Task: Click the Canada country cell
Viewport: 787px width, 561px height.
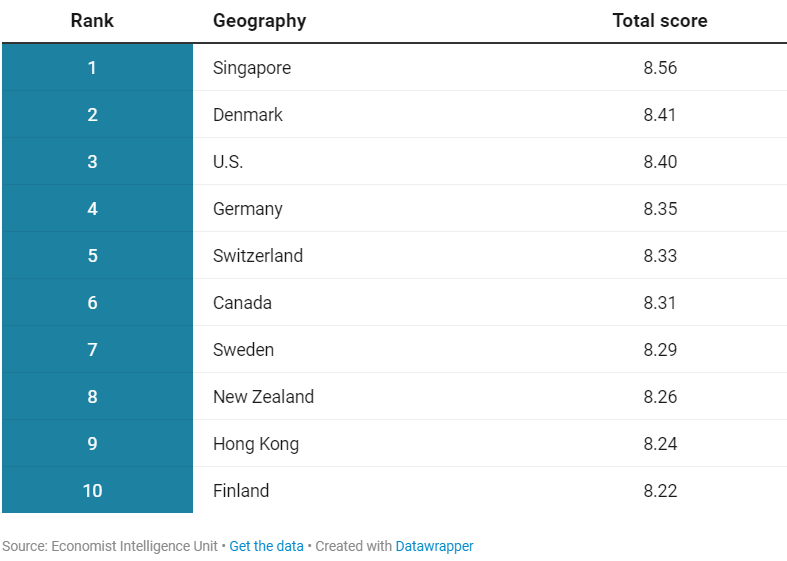Action: (x=242, y=303)
